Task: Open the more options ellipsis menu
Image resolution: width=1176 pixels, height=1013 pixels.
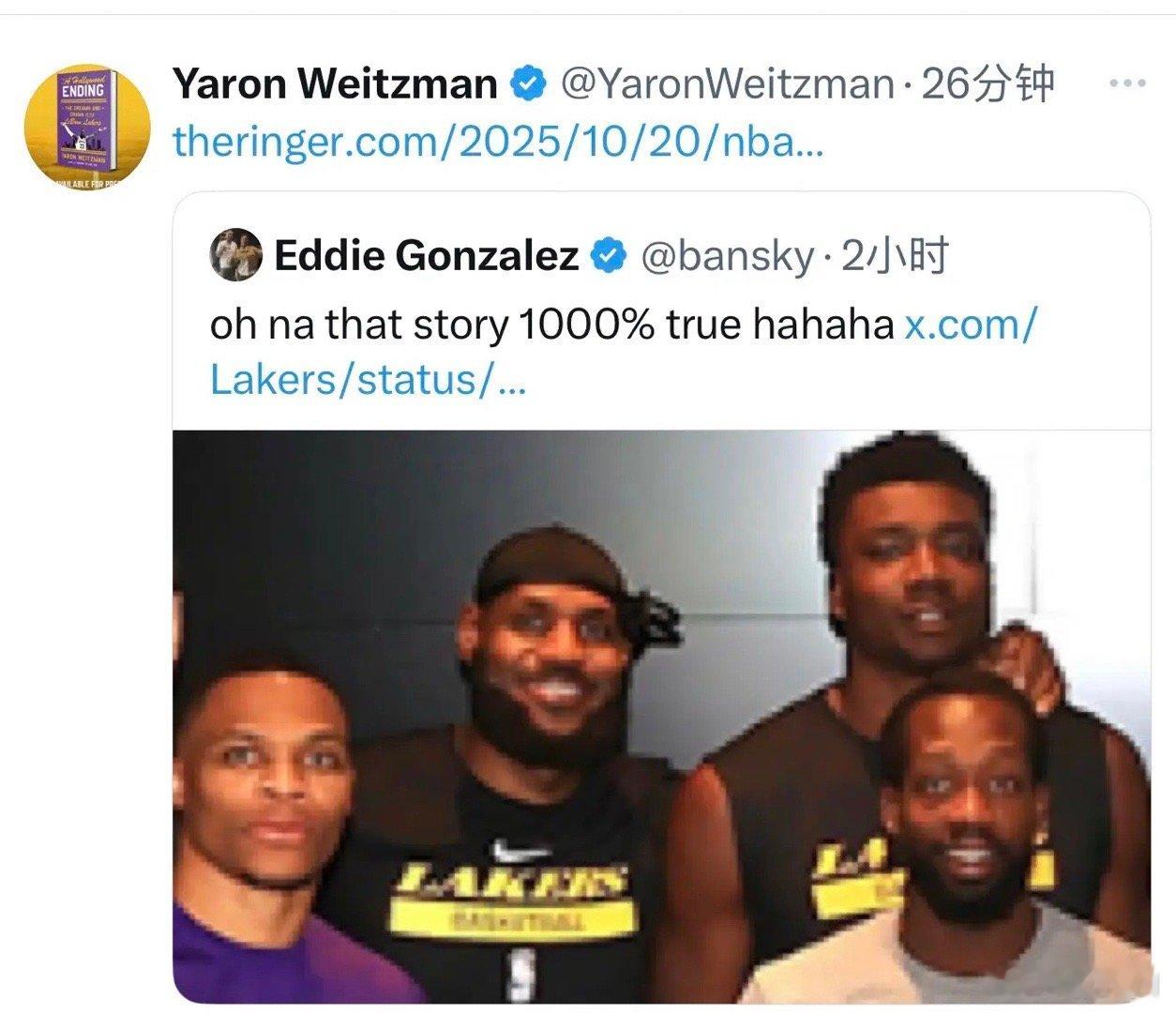Action: 1126,83
